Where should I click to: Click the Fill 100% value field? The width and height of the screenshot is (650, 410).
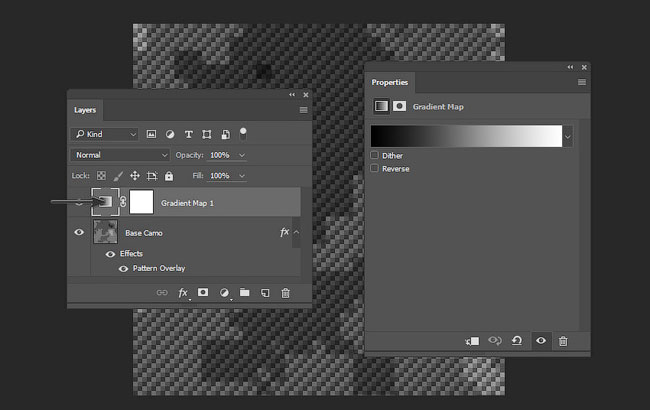point(221,176)
